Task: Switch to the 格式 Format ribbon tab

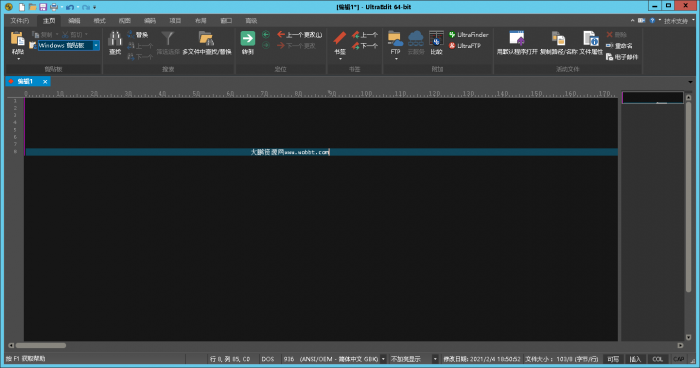Action: pyautogui.click(x=99, y=21)
